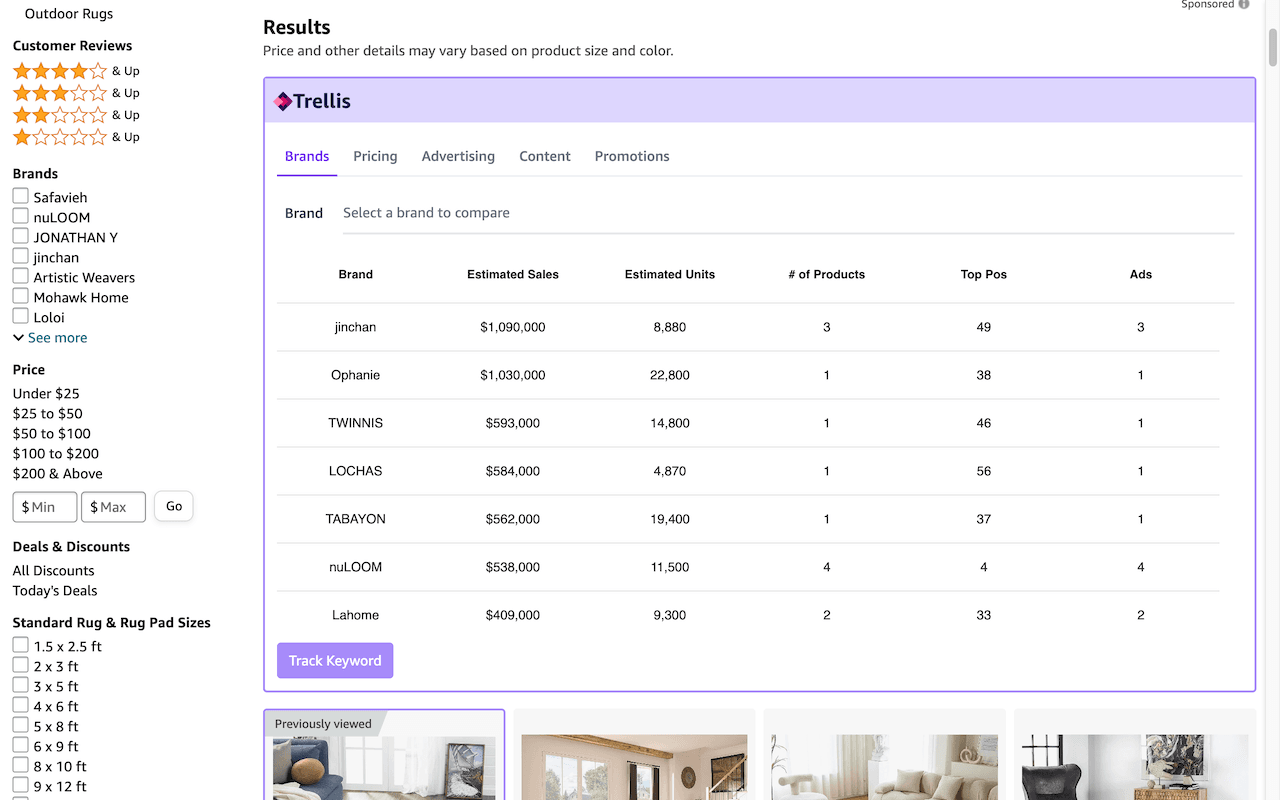This screenshot has height=800, width=1280.
Task: Filter by 3 stars & Up
Action: click(x=76, y=93)
